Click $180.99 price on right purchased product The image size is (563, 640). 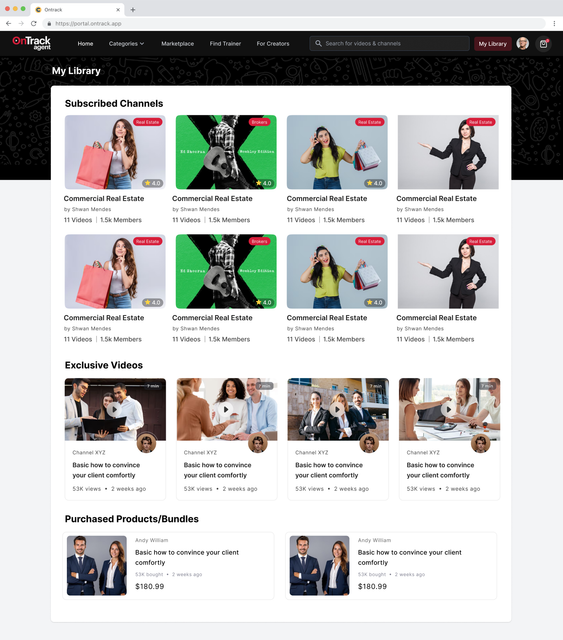[x=372, y=587]
